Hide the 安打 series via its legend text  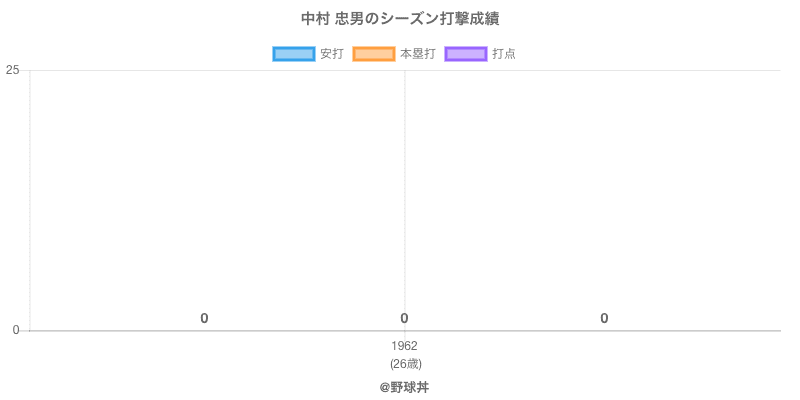(x=331, y=54)
